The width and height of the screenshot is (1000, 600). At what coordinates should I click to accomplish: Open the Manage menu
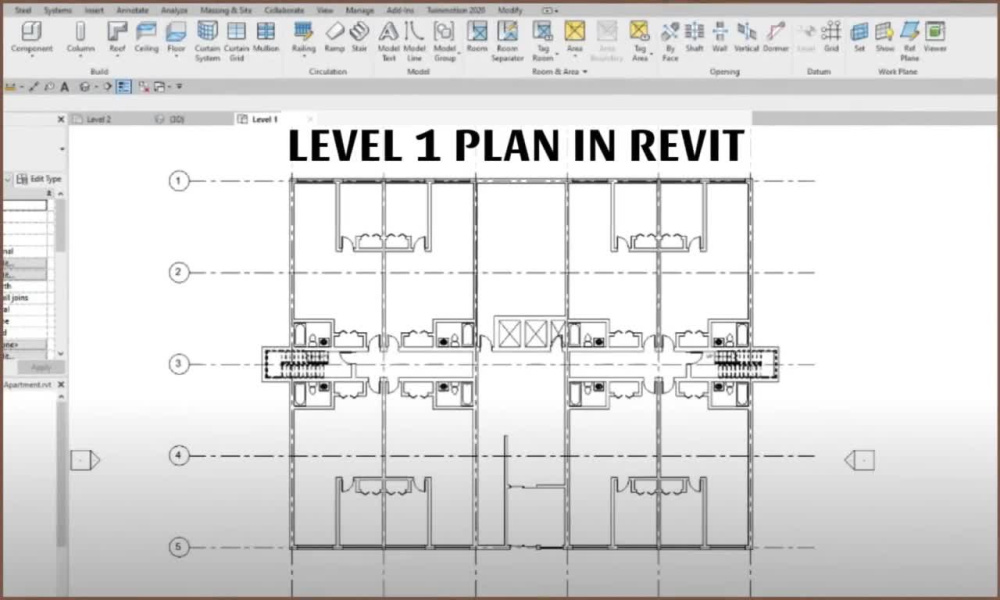pyautogui.click(x=359, y=10)
